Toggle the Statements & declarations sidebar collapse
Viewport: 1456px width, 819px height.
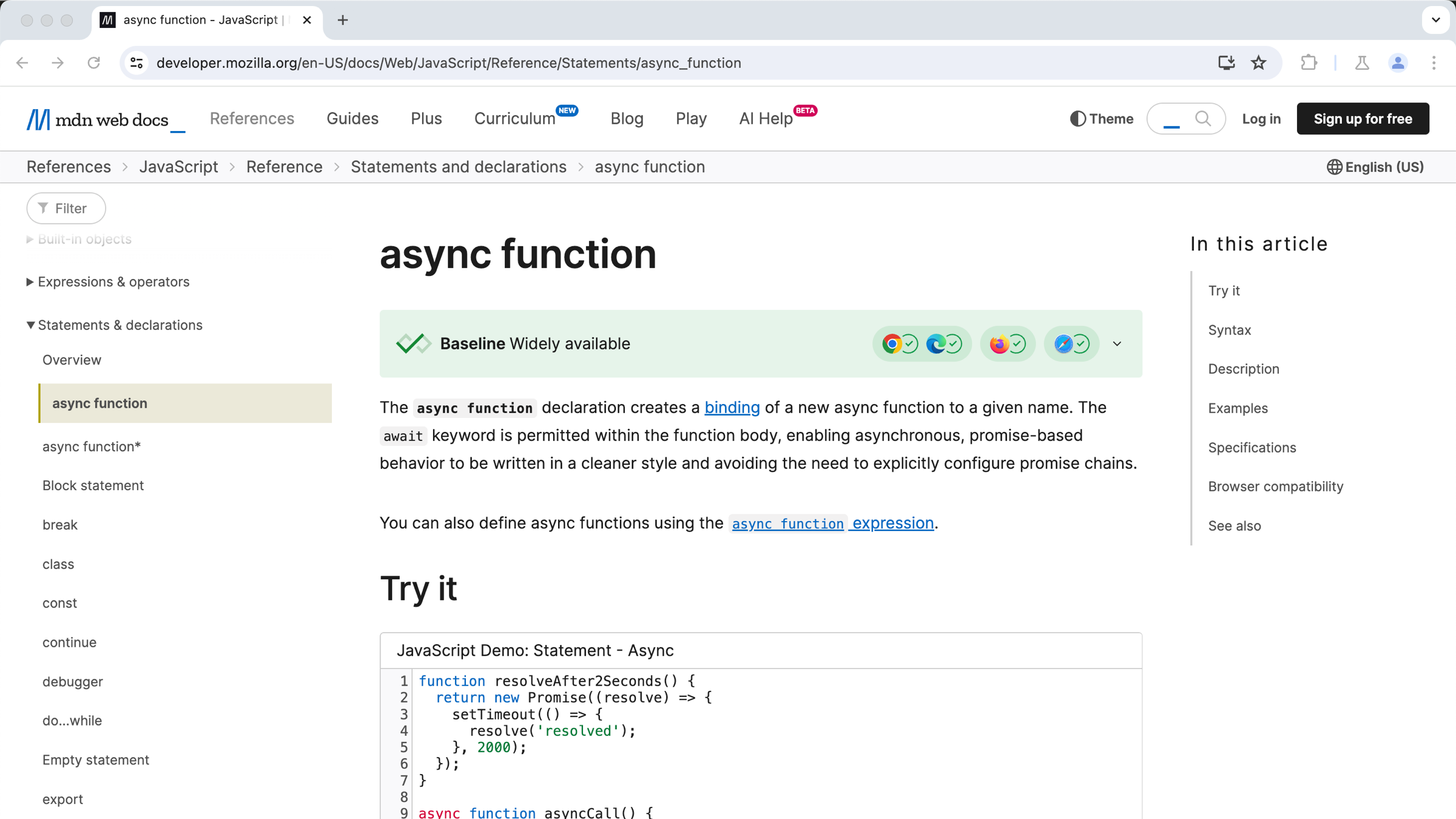pos(30,325)
